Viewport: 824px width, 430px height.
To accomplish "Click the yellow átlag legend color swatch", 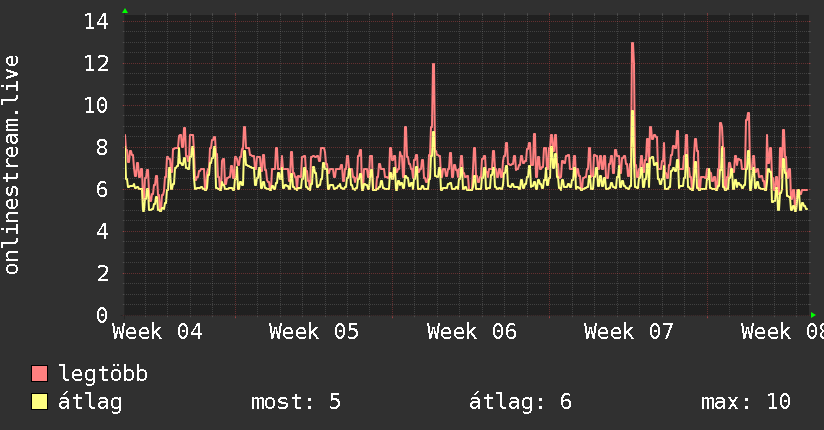I will click(39, 402).
